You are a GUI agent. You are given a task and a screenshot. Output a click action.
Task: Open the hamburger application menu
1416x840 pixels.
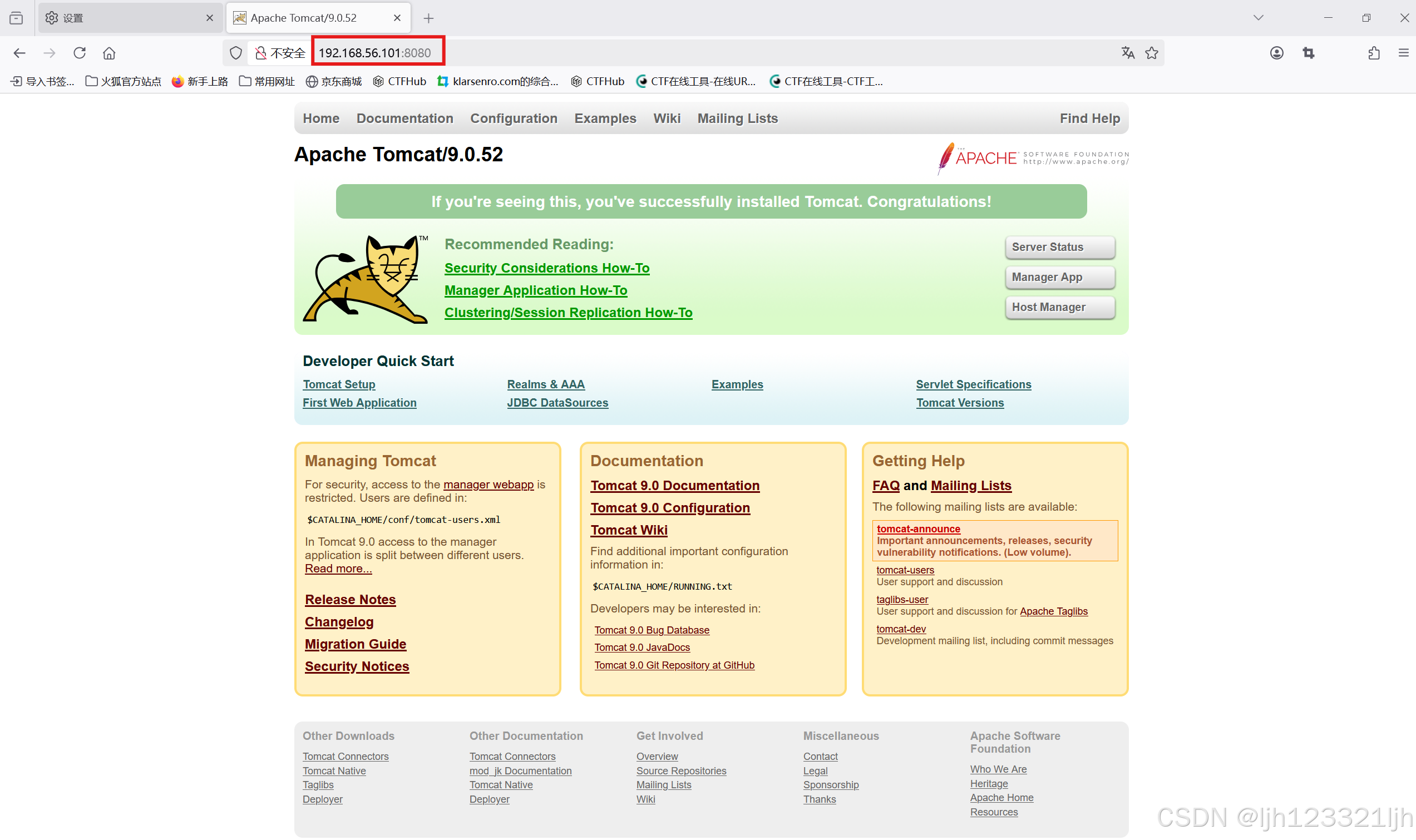[x=1403, y=53]
